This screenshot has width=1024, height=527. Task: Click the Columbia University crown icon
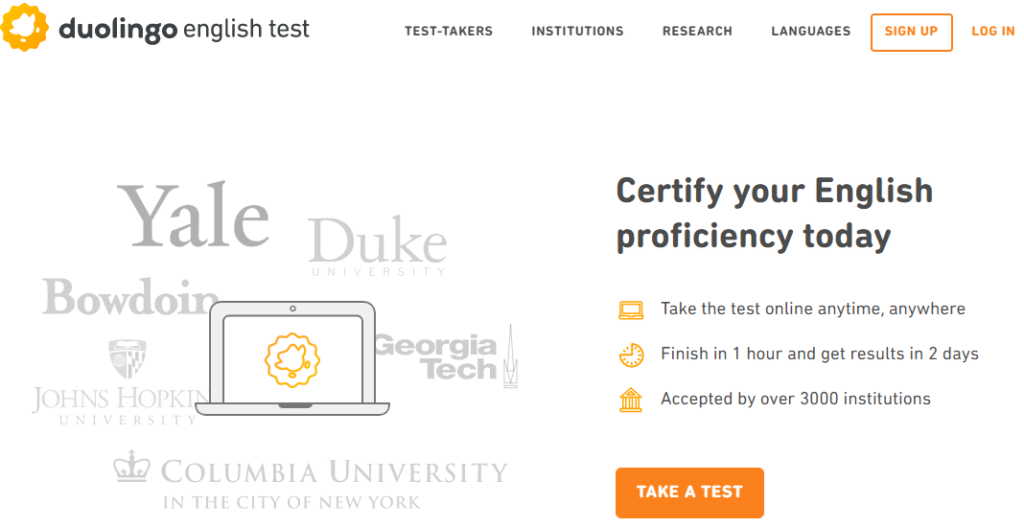(x=130, y=467)
